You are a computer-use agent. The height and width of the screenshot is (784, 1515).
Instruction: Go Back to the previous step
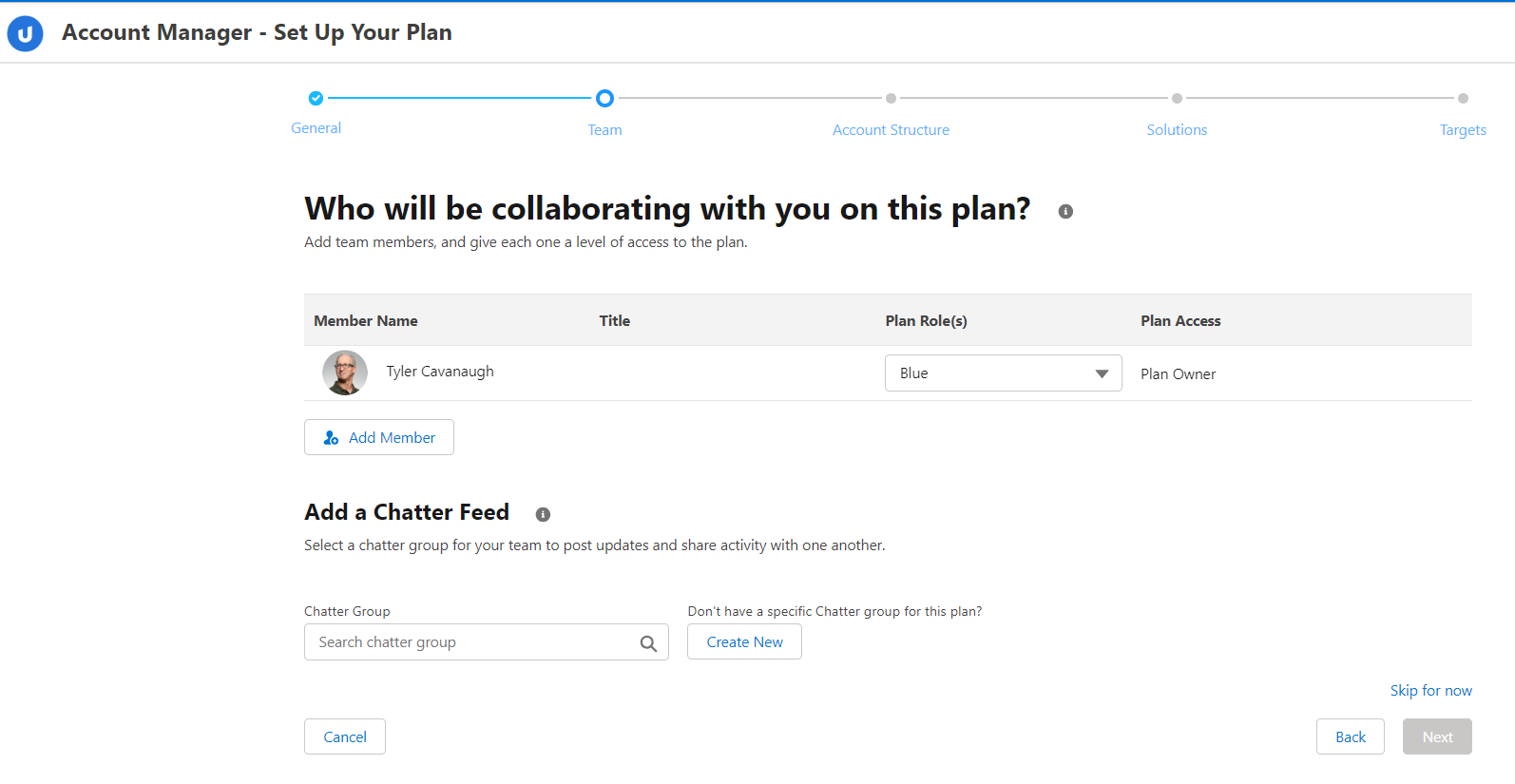click(x=1350, y=737)
